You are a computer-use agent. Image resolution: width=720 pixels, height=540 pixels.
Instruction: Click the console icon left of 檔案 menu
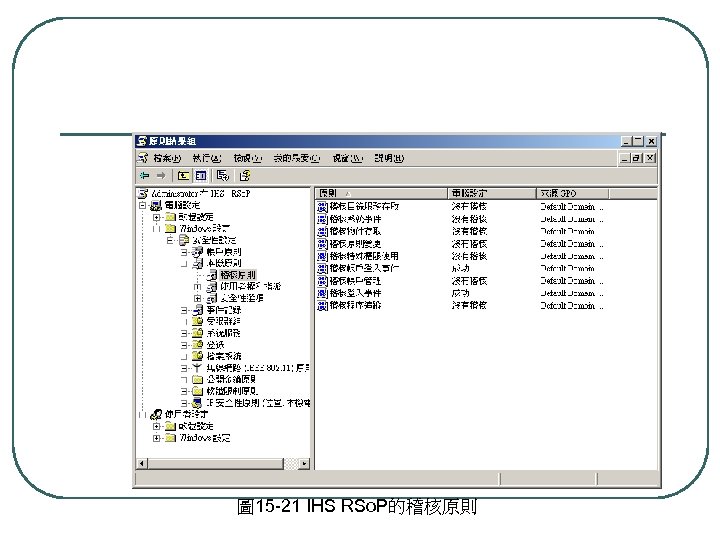point(142,158)
